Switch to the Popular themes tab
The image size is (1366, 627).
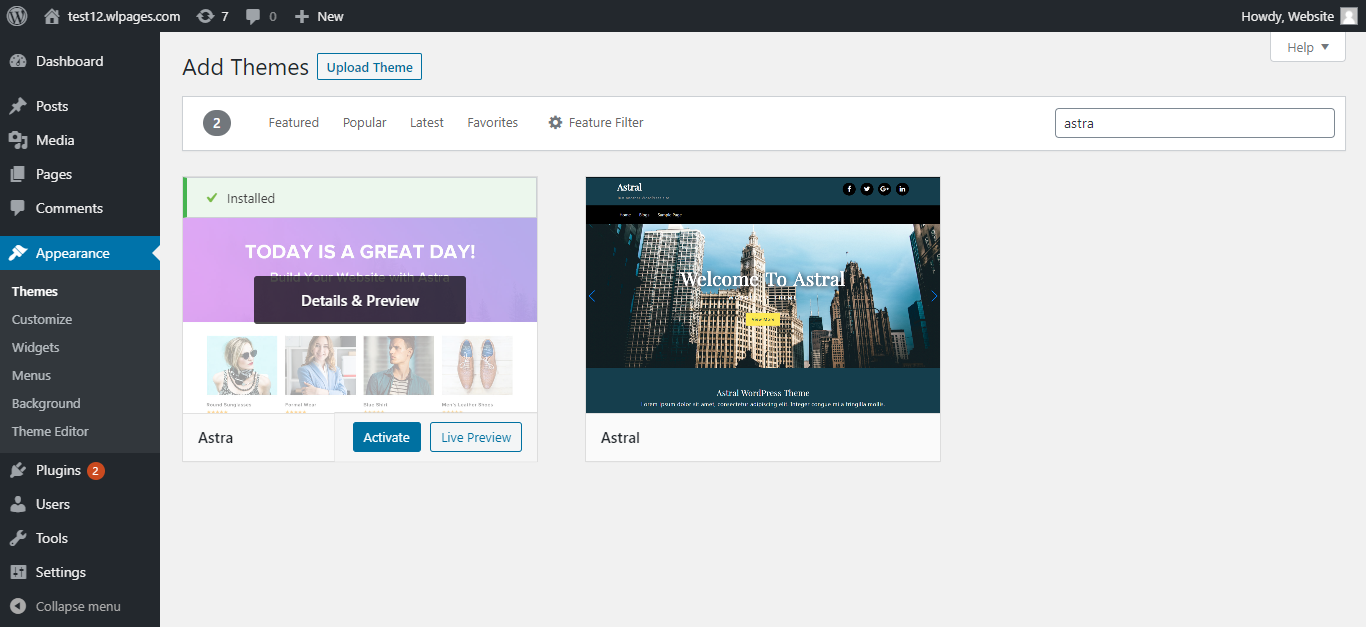point(365,123)
